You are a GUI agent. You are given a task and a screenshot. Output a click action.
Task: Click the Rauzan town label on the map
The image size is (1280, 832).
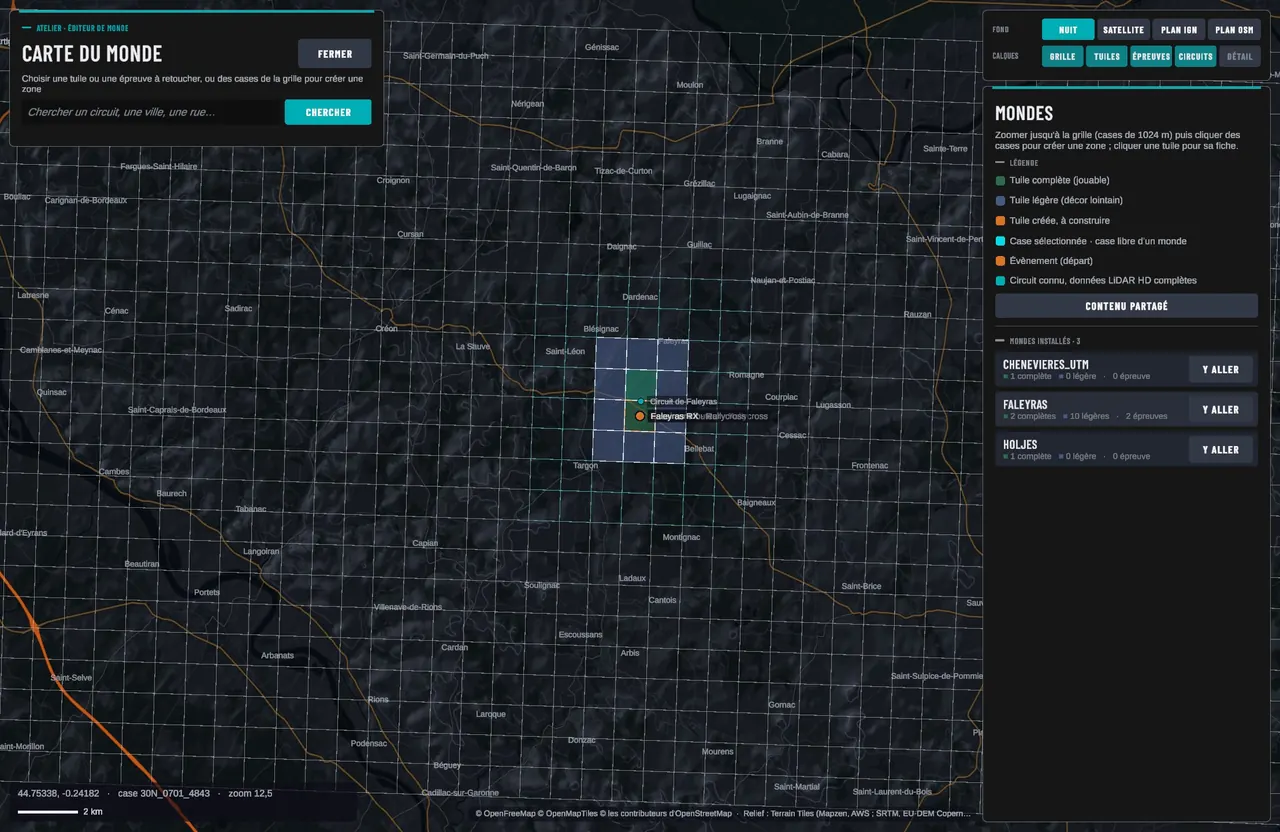[917, 314]
